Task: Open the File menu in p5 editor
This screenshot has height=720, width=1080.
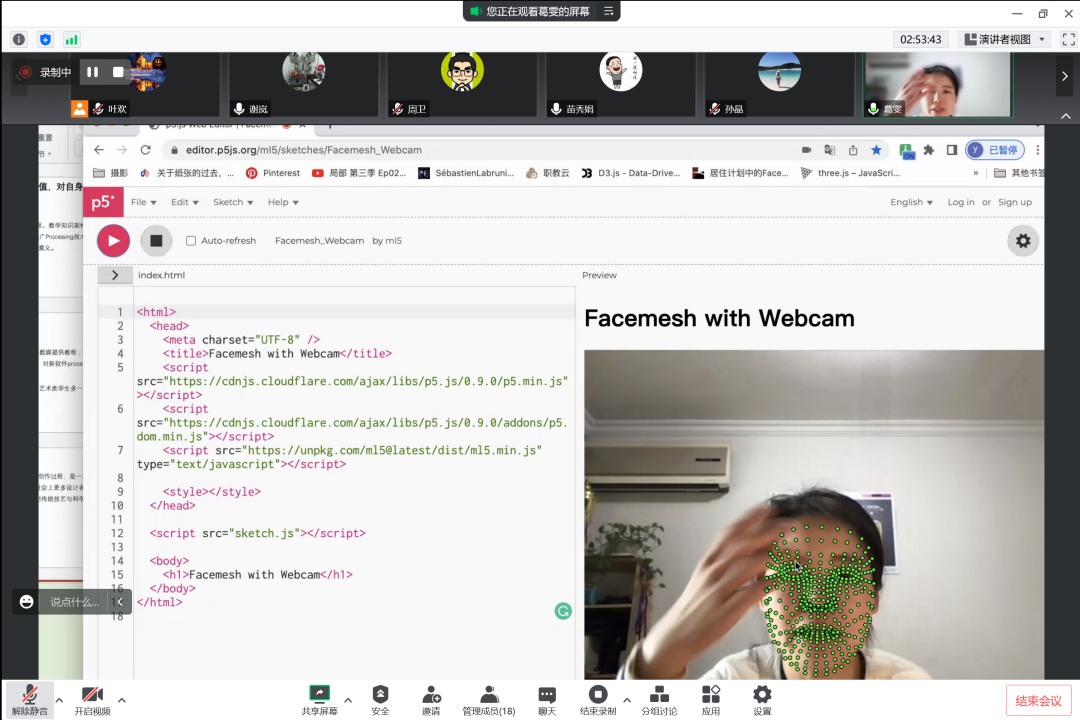Action: (x=143, y=202)
